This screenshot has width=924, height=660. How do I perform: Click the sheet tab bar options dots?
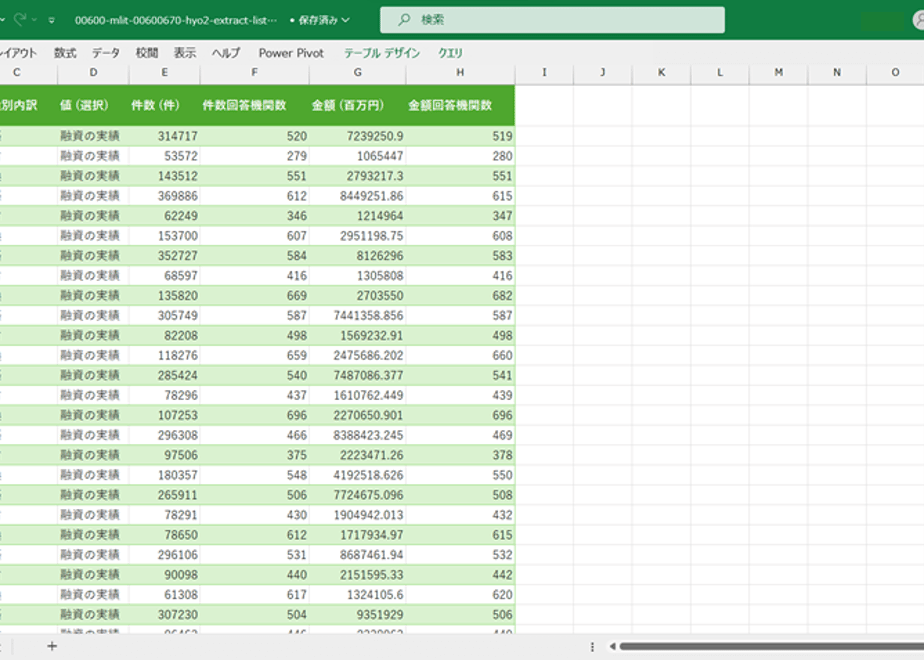(592, 646)
